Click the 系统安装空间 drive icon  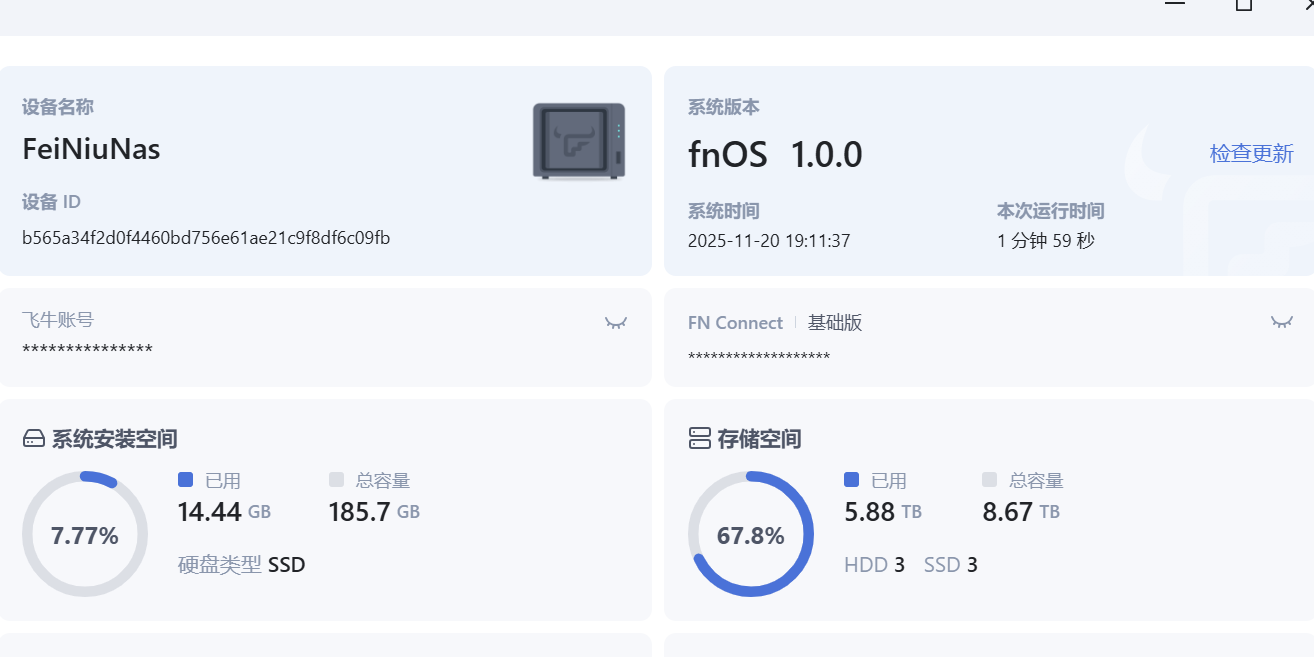coord(34,439)
